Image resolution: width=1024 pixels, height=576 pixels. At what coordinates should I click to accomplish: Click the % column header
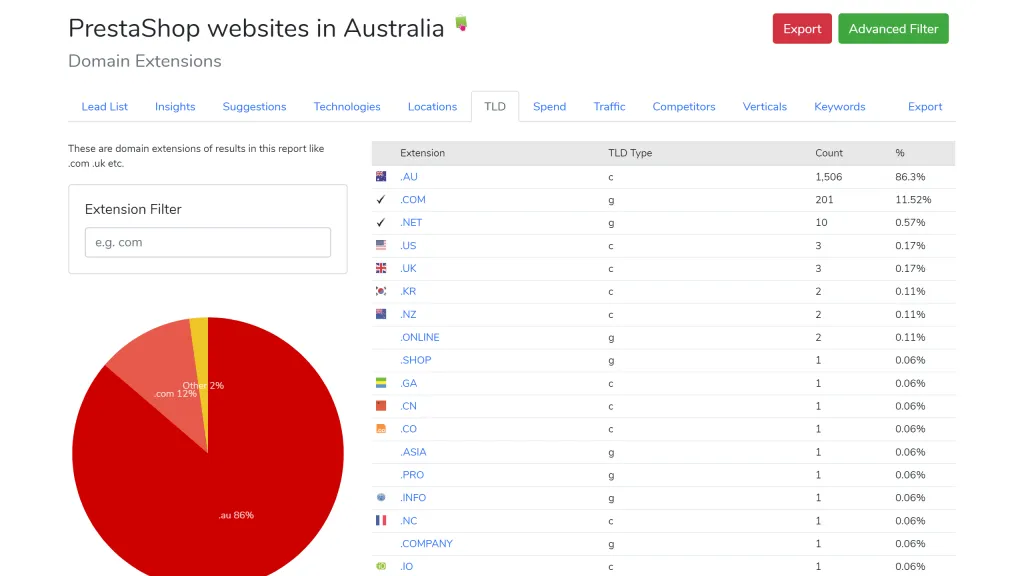point(900,153)
